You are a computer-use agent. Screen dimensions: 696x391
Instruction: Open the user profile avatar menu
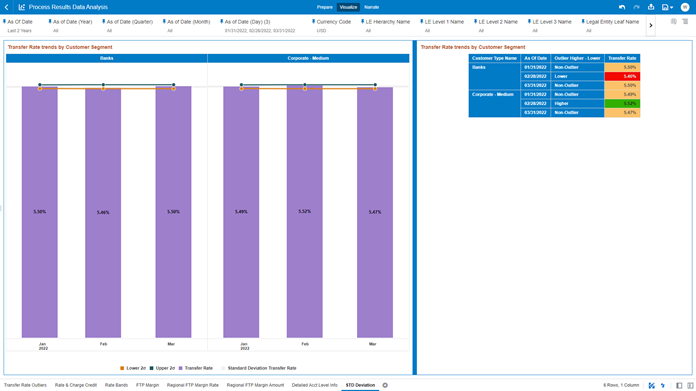coord(685,7)
